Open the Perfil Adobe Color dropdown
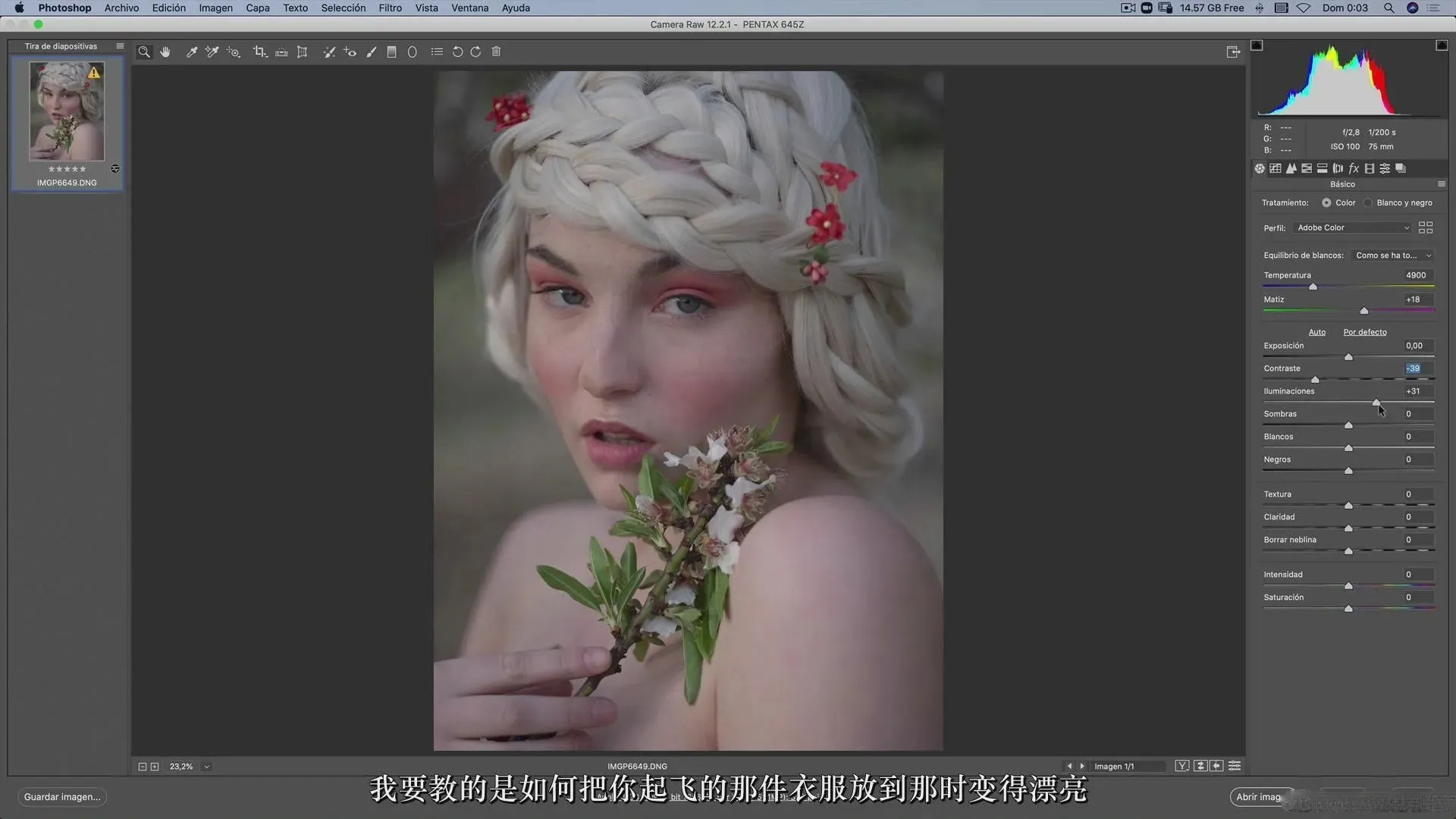 click(x=1353, y=227)
